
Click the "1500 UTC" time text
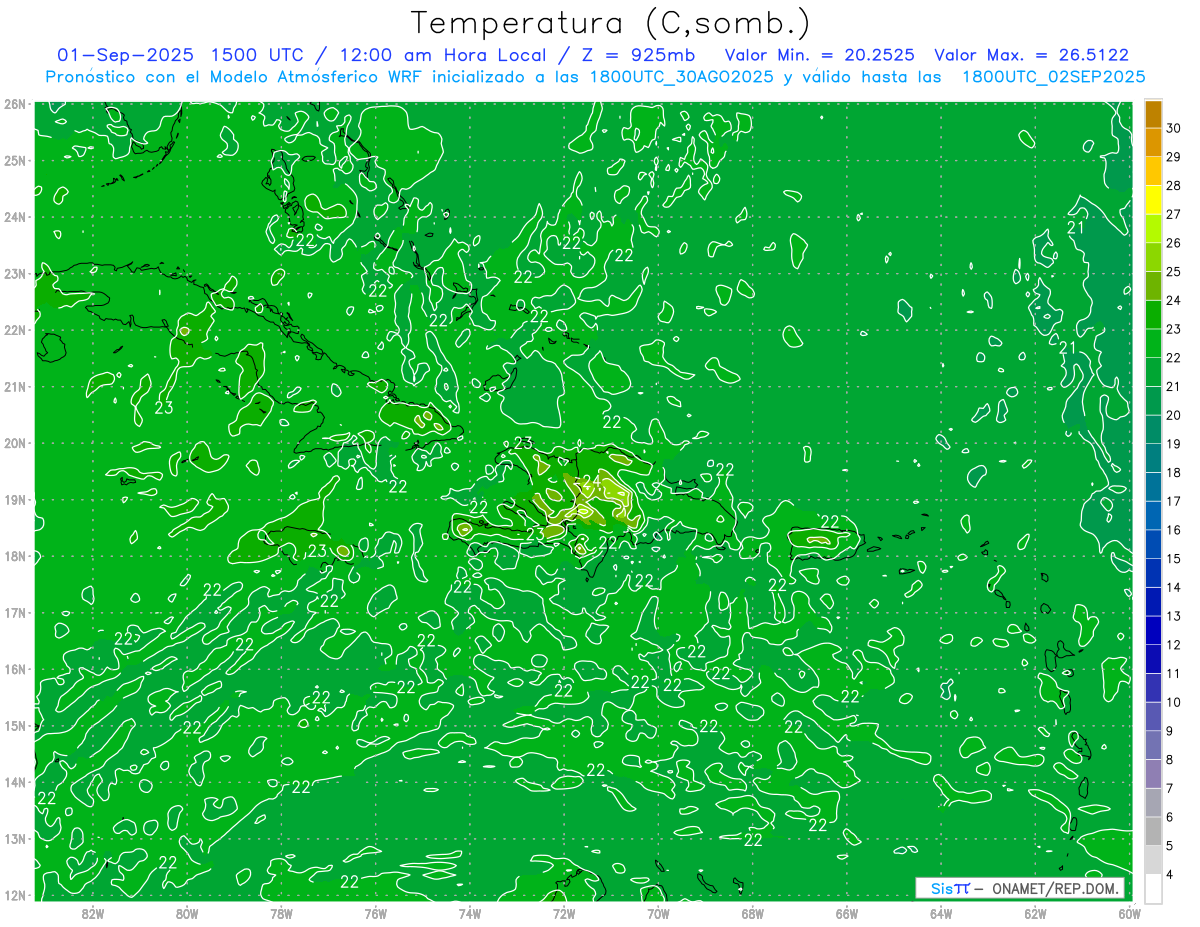(x=258, y=55)
